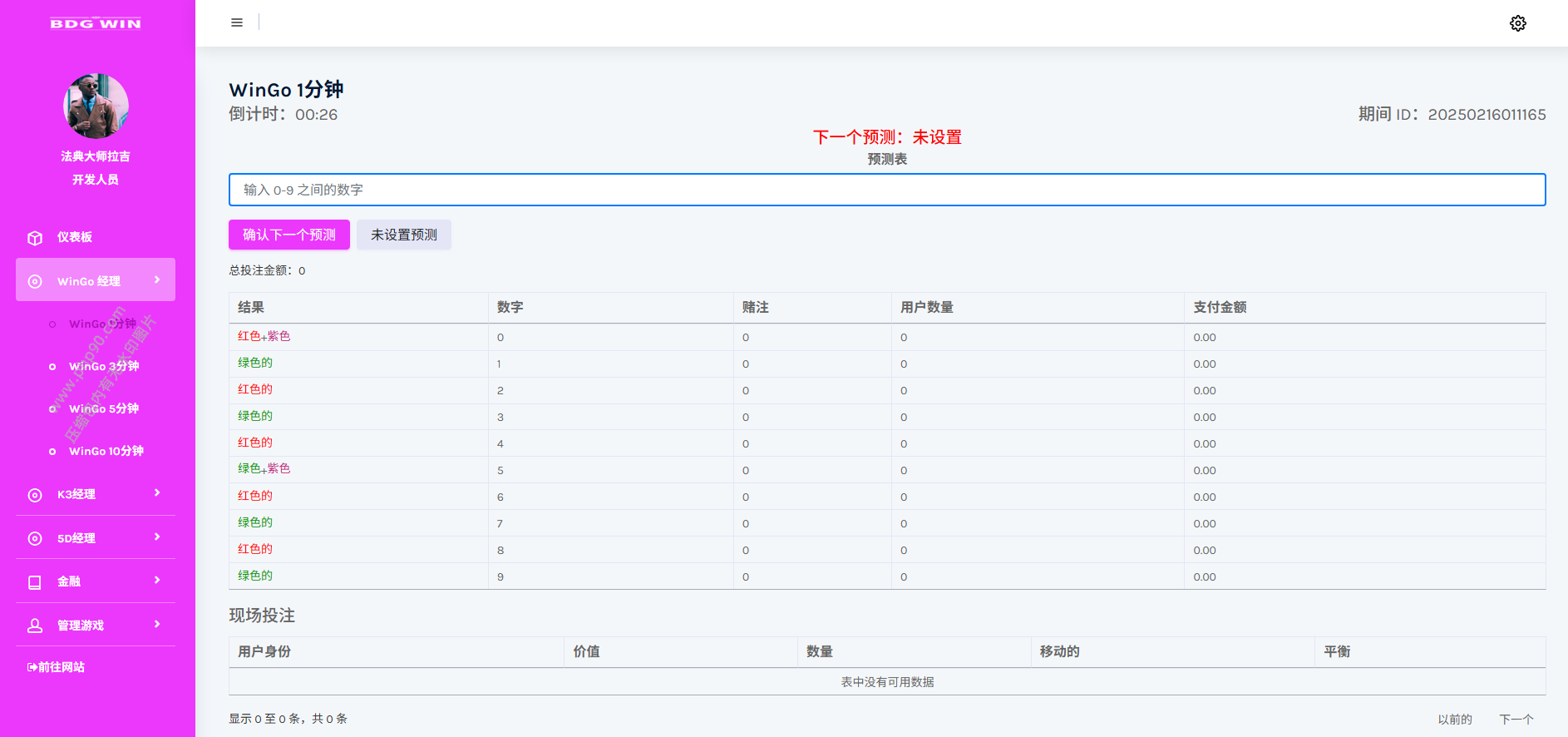Viewport: 1568px width, 737px height.
Task: Collapse the WinGo manager submenu chevron
Action: [157, 280]
